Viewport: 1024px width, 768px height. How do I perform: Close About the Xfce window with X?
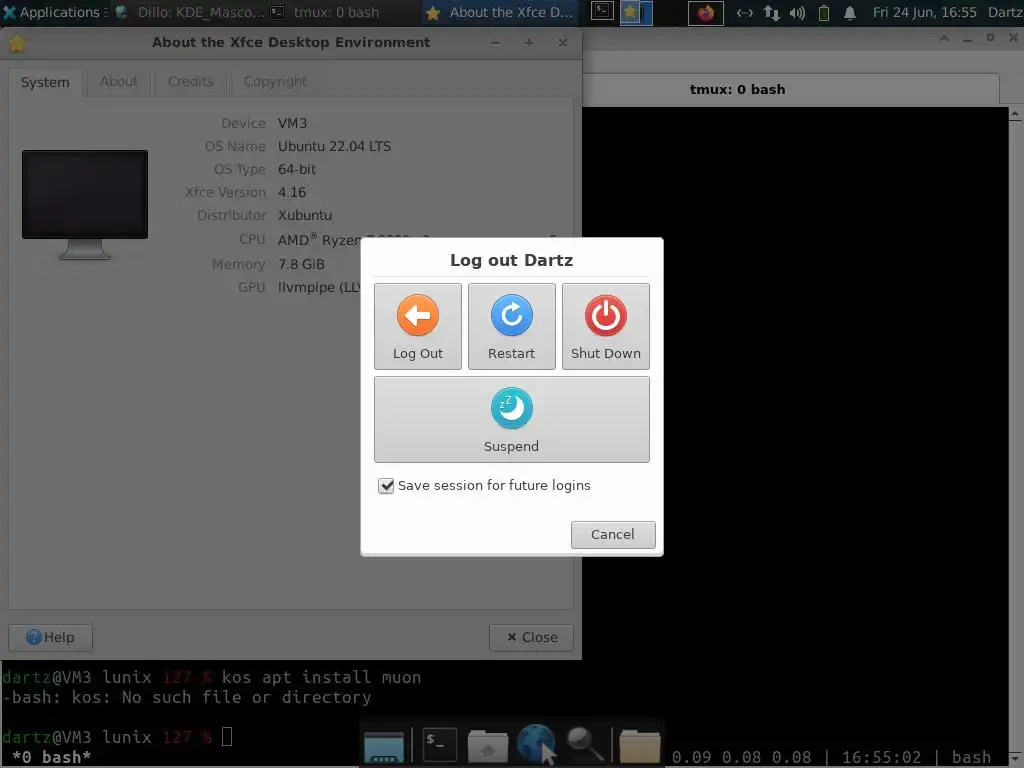coord(563,43)
